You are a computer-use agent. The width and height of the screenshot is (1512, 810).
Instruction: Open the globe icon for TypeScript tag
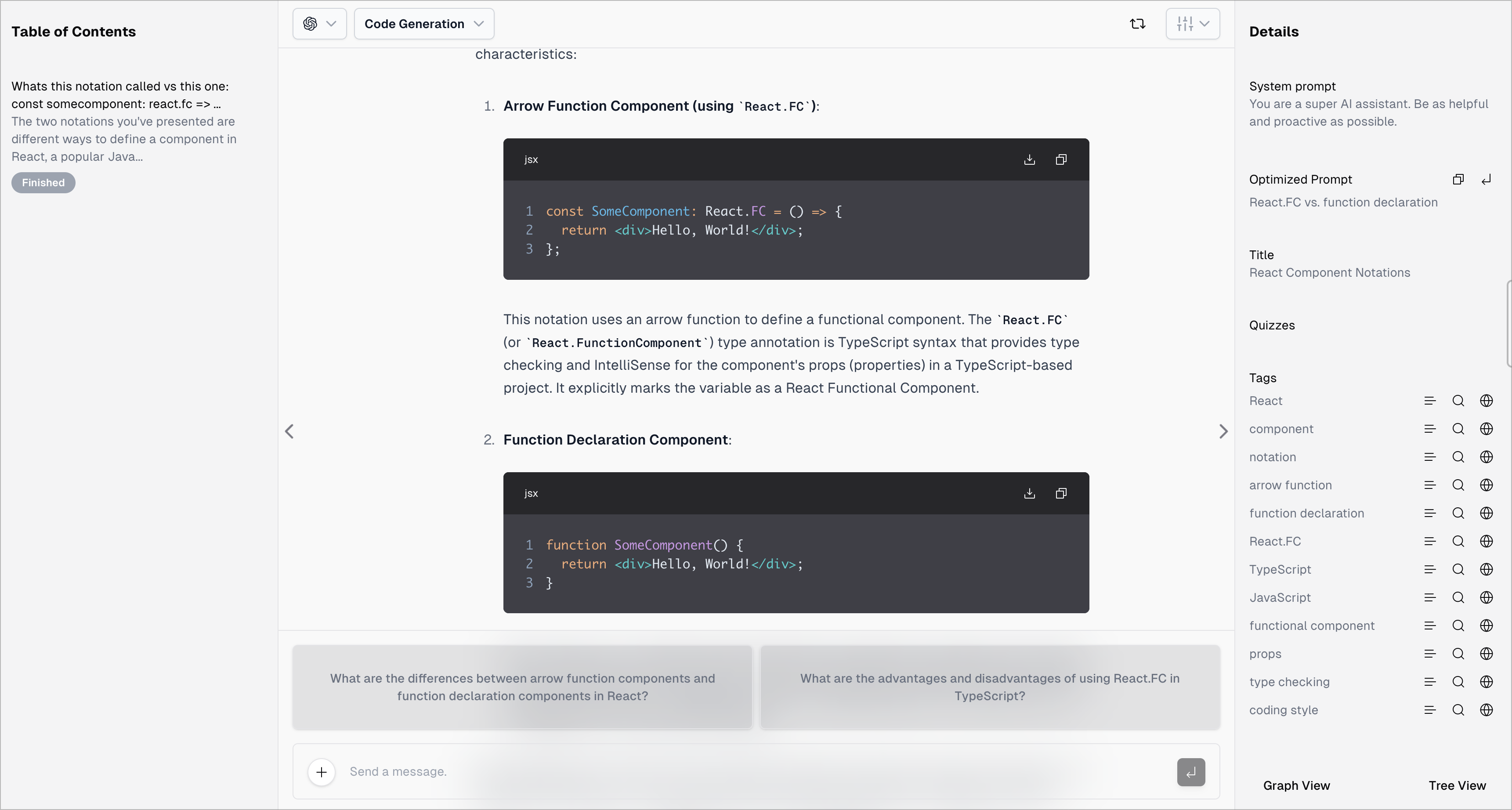(x=1486, y=569)
